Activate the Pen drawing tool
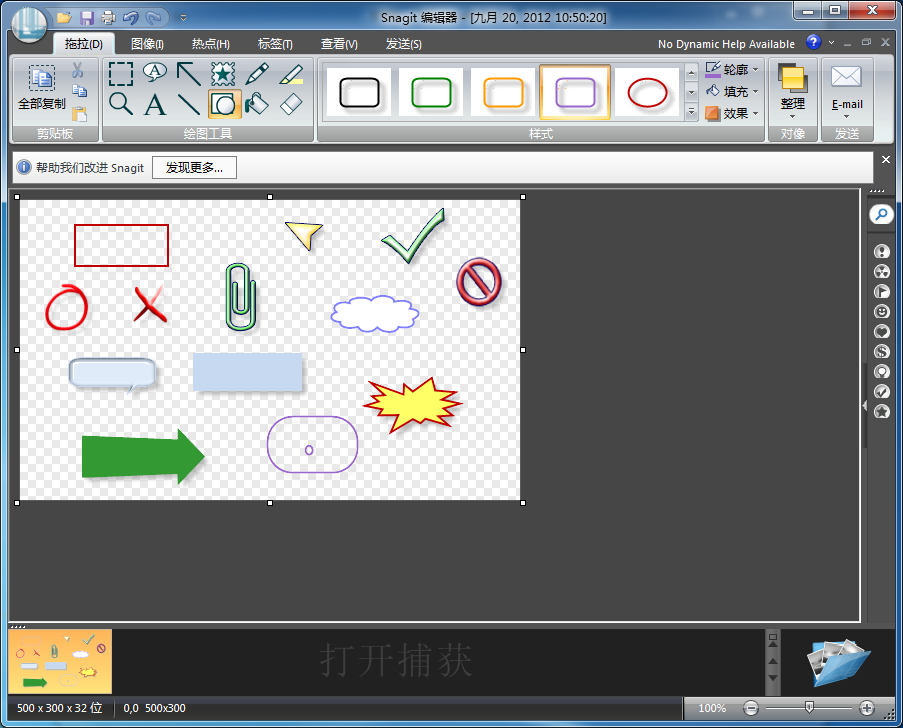Image resolution: width=903 pixels, height=728 pixels. click(257, 73)
